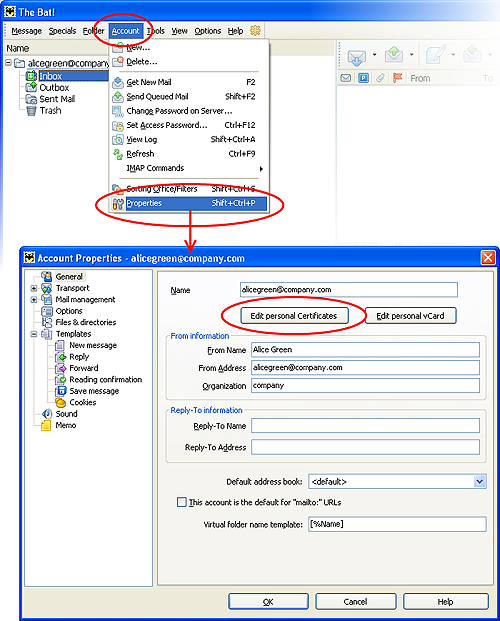Click the Send Queued Mail toolbar icon
This screenshot has height=621, width=500.
pyautogui.click(x=394, y=55)
